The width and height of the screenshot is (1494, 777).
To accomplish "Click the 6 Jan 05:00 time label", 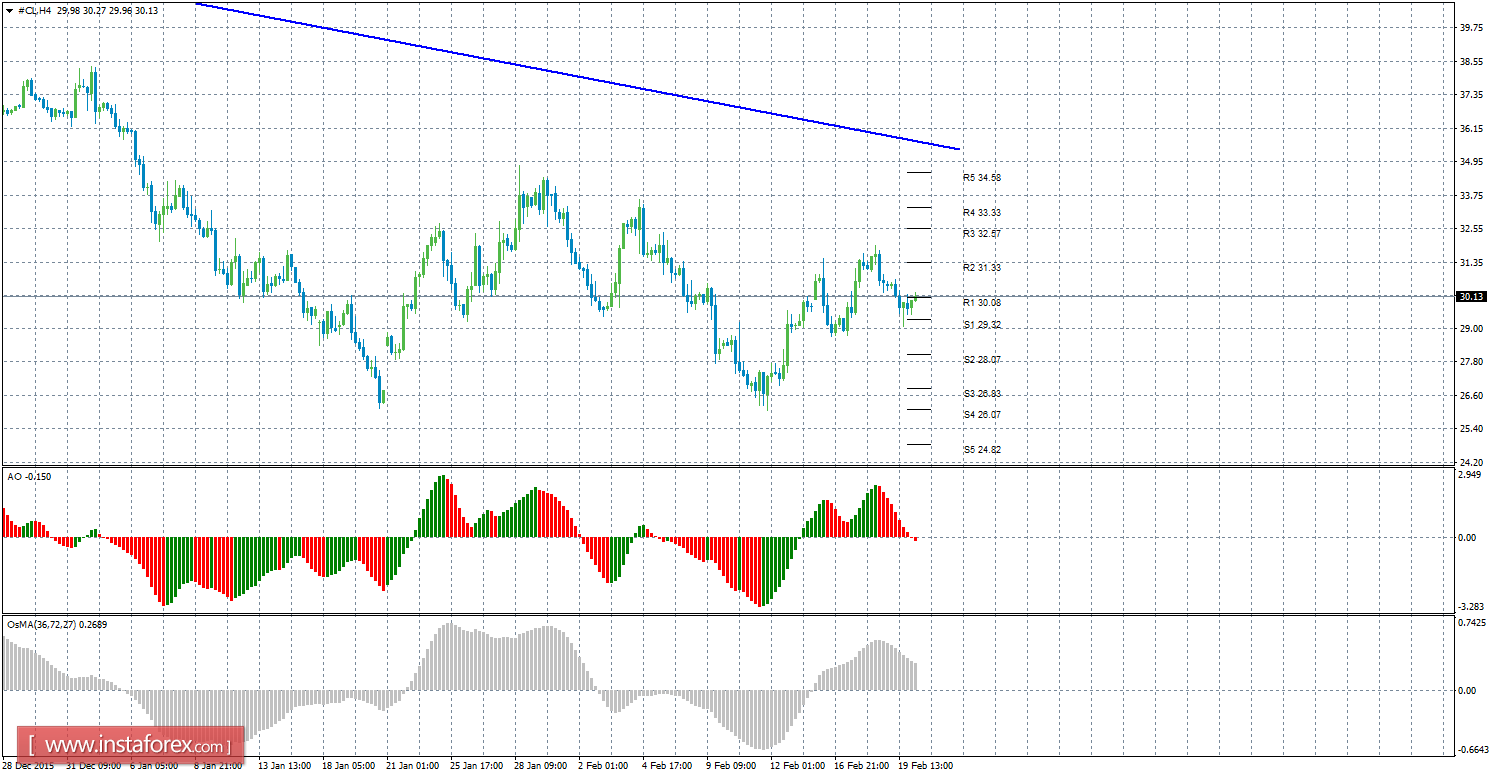I will pyautogui.click(x=155, y=767).
